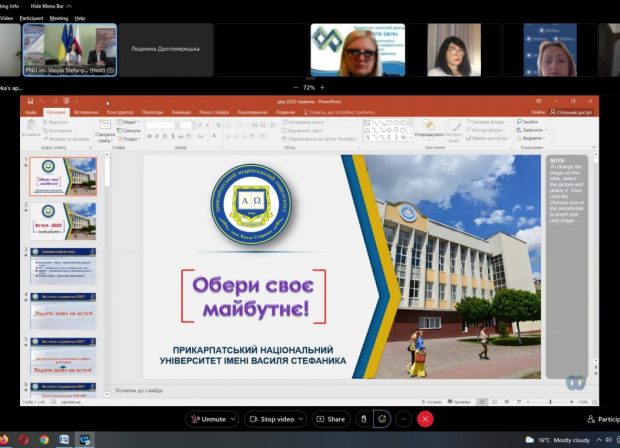
Task: Click the Share button
Action: [331, 419]
